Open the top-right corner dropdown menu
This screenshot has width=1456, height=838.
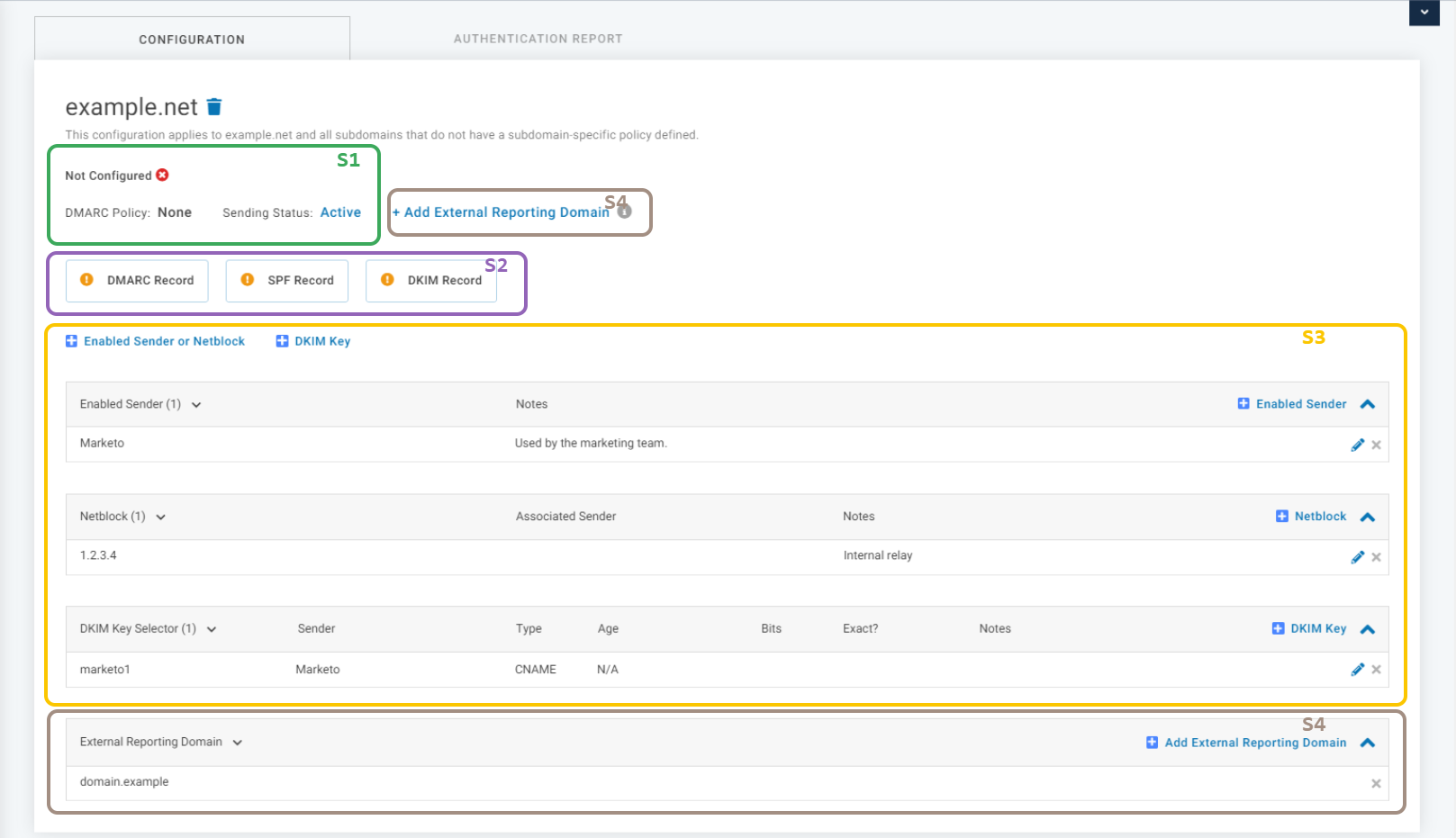point(1424,13)
